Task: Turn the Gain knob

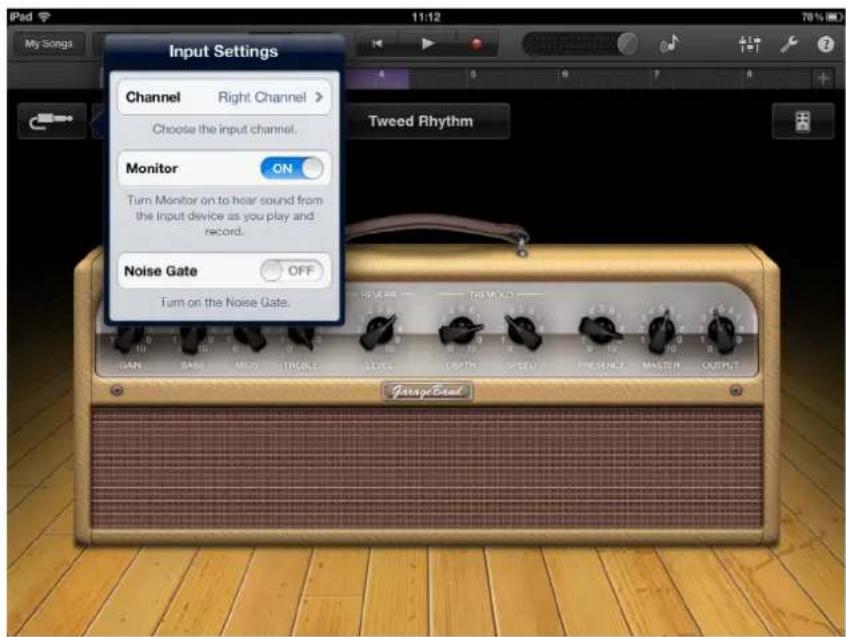Action: click(129, 338)
